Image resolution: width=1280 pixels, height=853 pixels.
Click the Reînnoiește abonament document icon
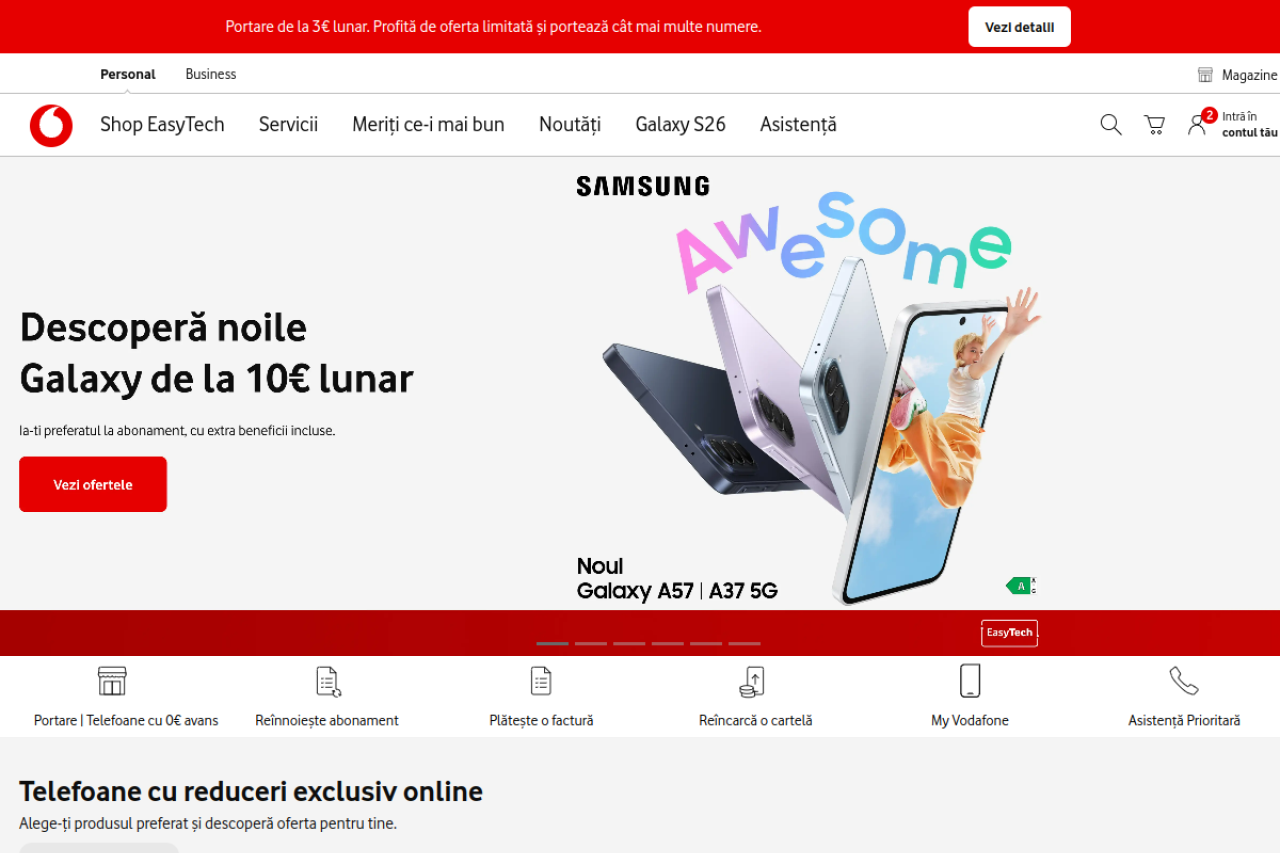(328, 681)
